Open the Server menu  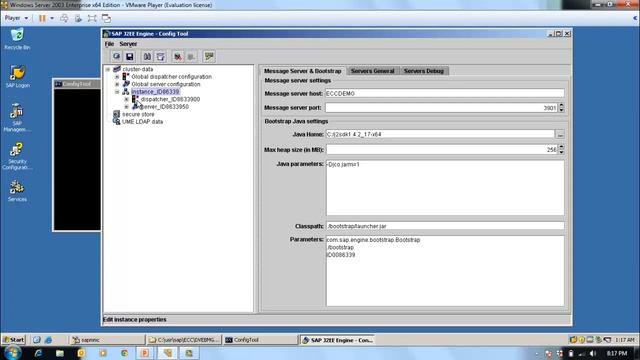[x=128, y=44]
